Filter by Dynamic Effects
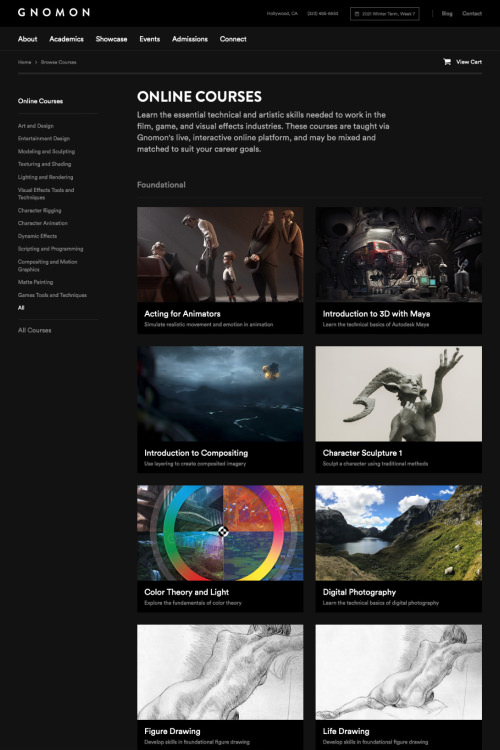The width and height of the screenshot is (500, 750). pos(37,236)
